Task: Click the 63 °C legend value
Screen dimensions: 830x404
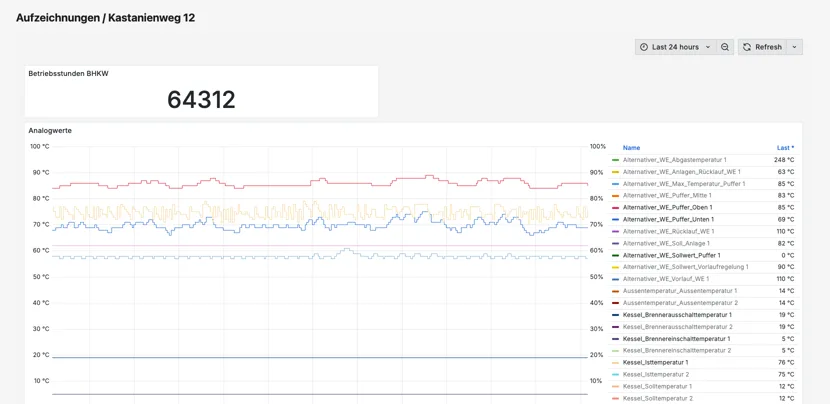Action: click(786, 172)
